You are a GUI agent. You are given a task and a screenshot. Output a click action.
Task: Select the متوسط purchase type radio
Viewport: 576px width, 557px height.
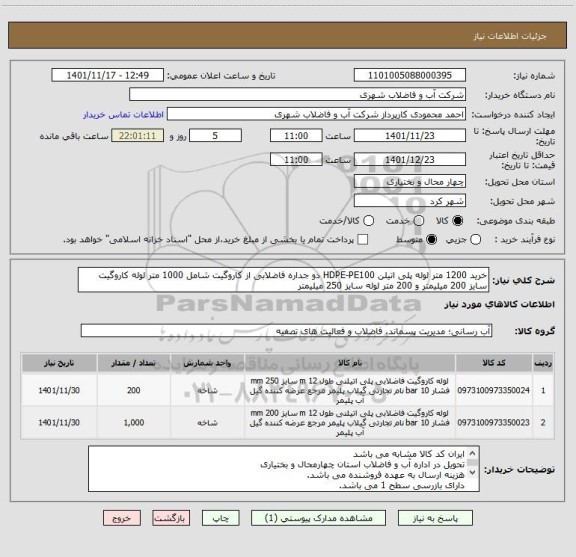tap(431, 240)
